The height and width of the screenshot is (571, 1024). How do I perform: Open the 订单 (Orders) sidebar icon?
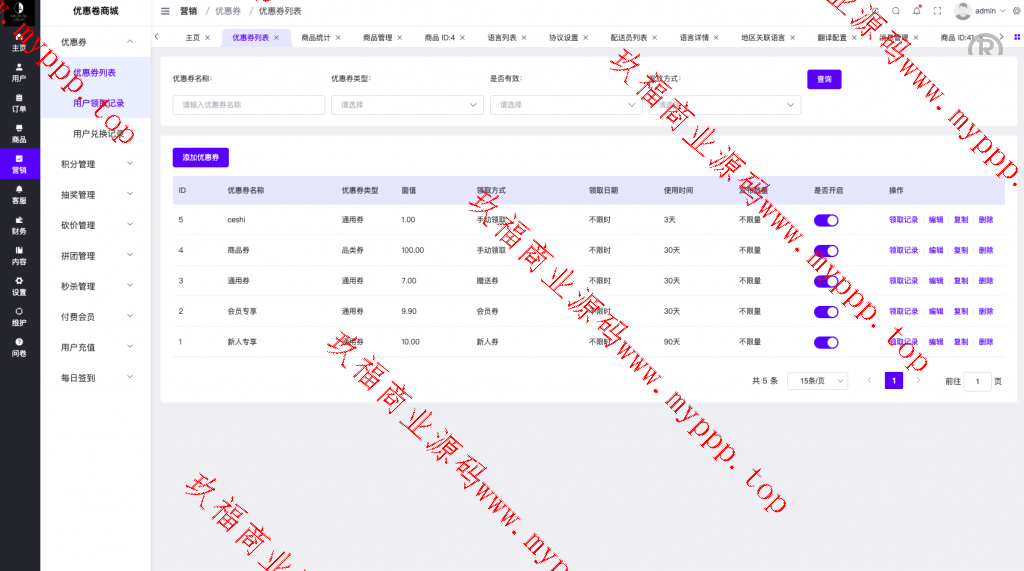click(19, 103)
